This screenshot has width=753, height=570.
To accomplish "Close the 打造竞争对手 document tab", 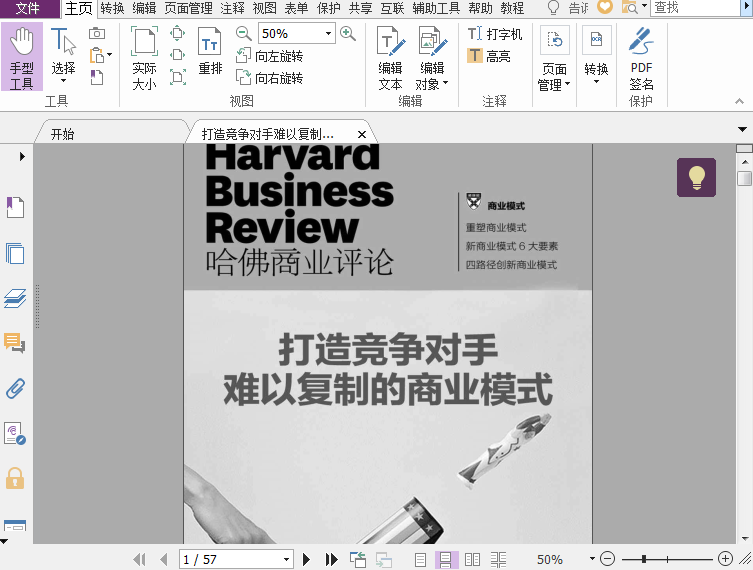I will click(x=362, y=134).
